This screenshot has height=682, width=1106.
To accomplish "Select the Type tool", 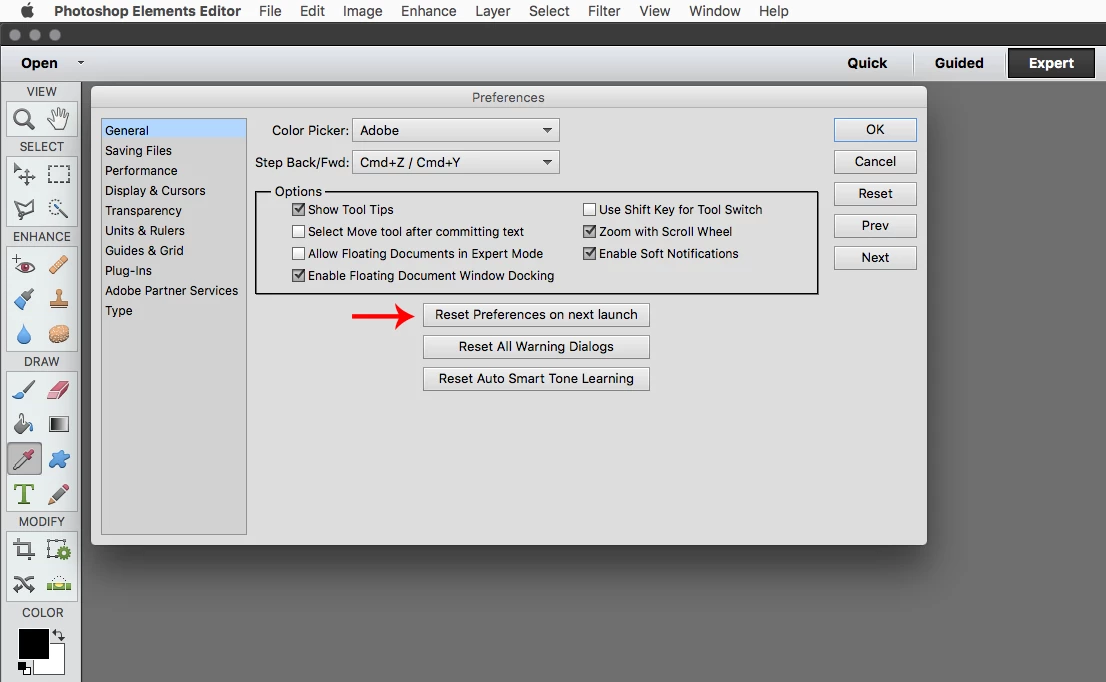I will (x=24, y=494).
